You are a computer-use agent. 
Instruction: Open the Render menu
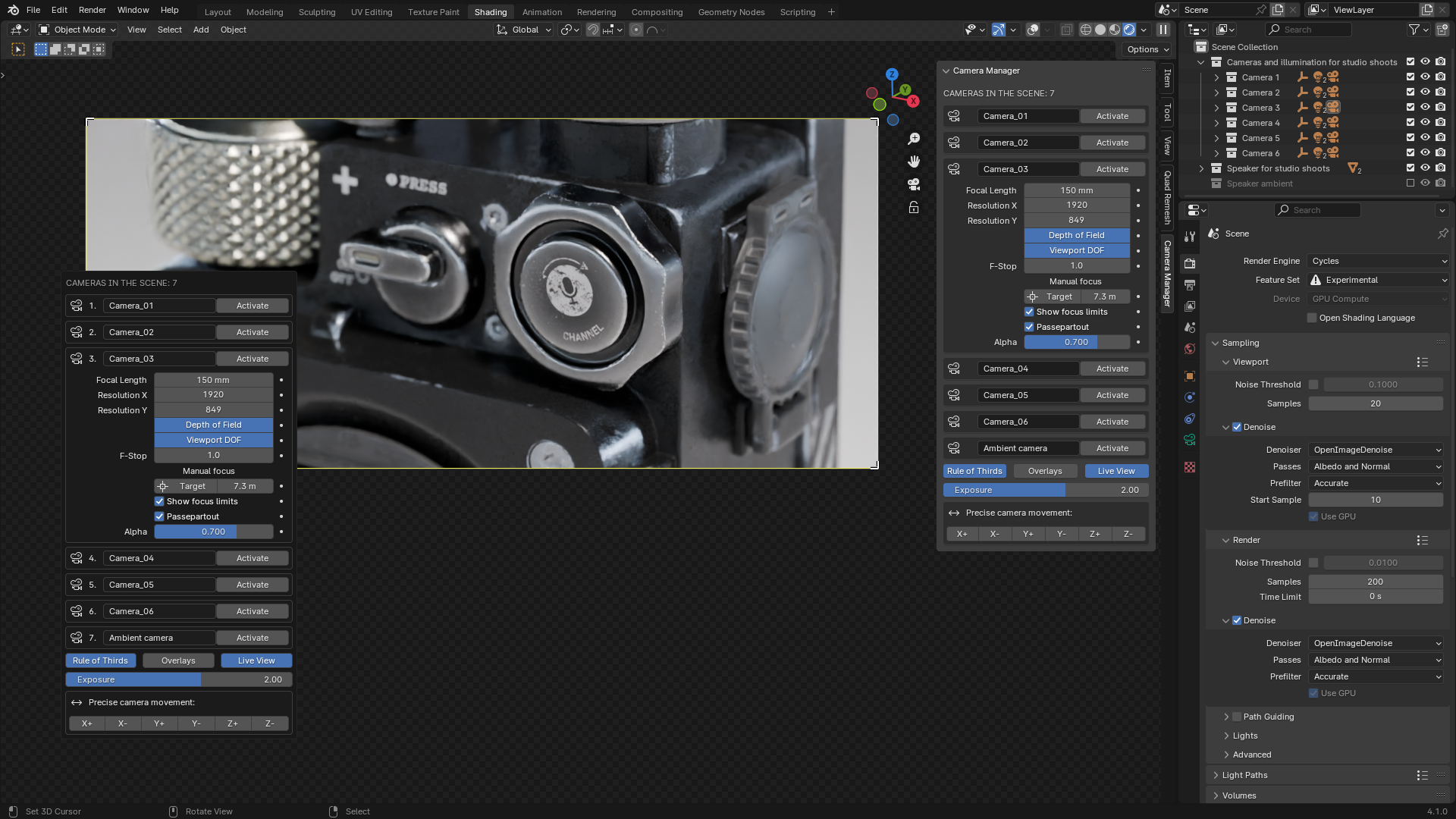click(x=92, y=10)
